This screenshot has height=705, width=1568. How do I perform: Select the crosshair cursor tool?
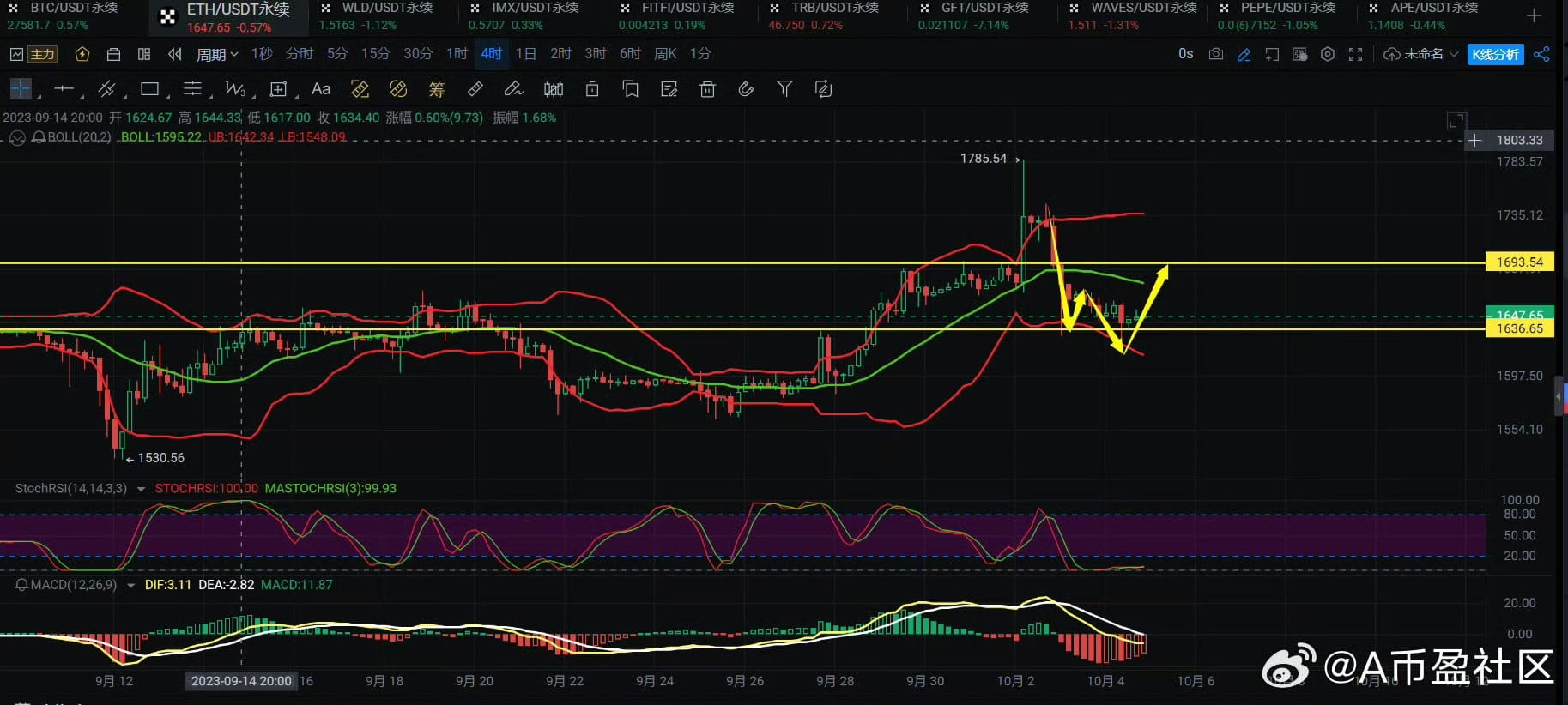[x=21, y=88]
